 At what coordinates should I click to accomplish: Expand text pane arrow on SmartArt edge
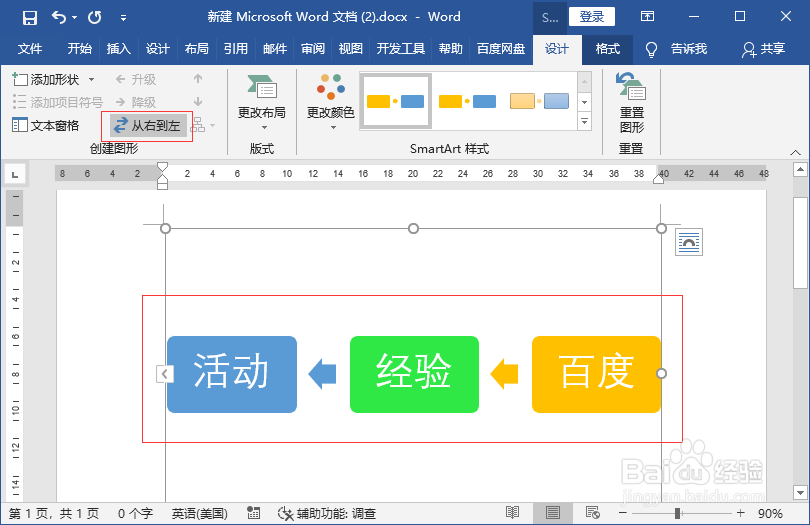(164, 374)
